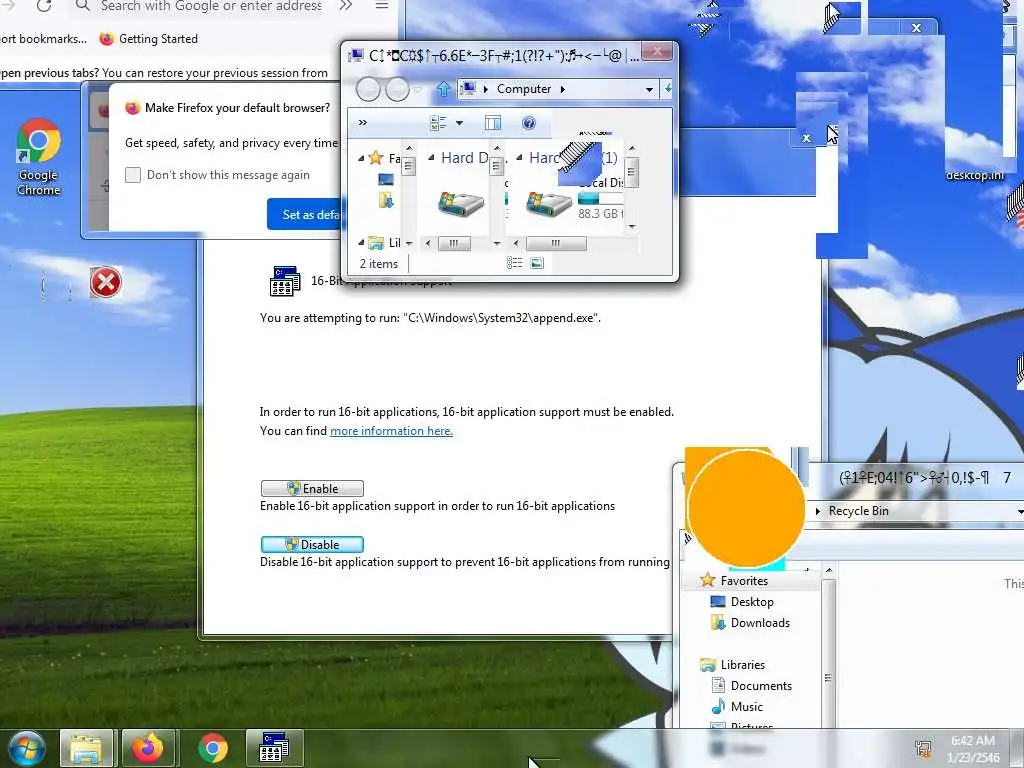1024x768 pixels.
Task: Click 2 items status text in Computer window
Action: coord(379,263)
